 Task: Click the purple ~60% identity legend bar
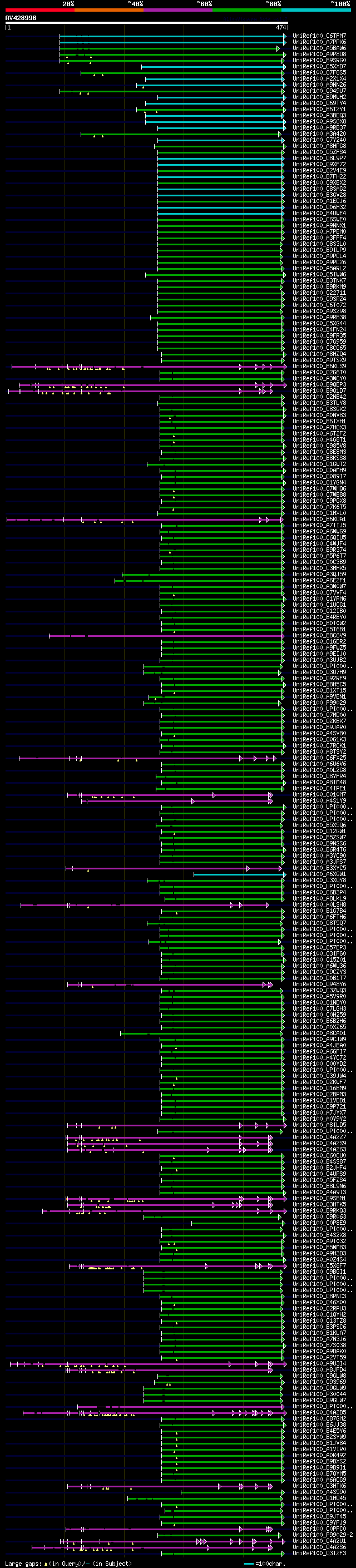pos(179,10)
